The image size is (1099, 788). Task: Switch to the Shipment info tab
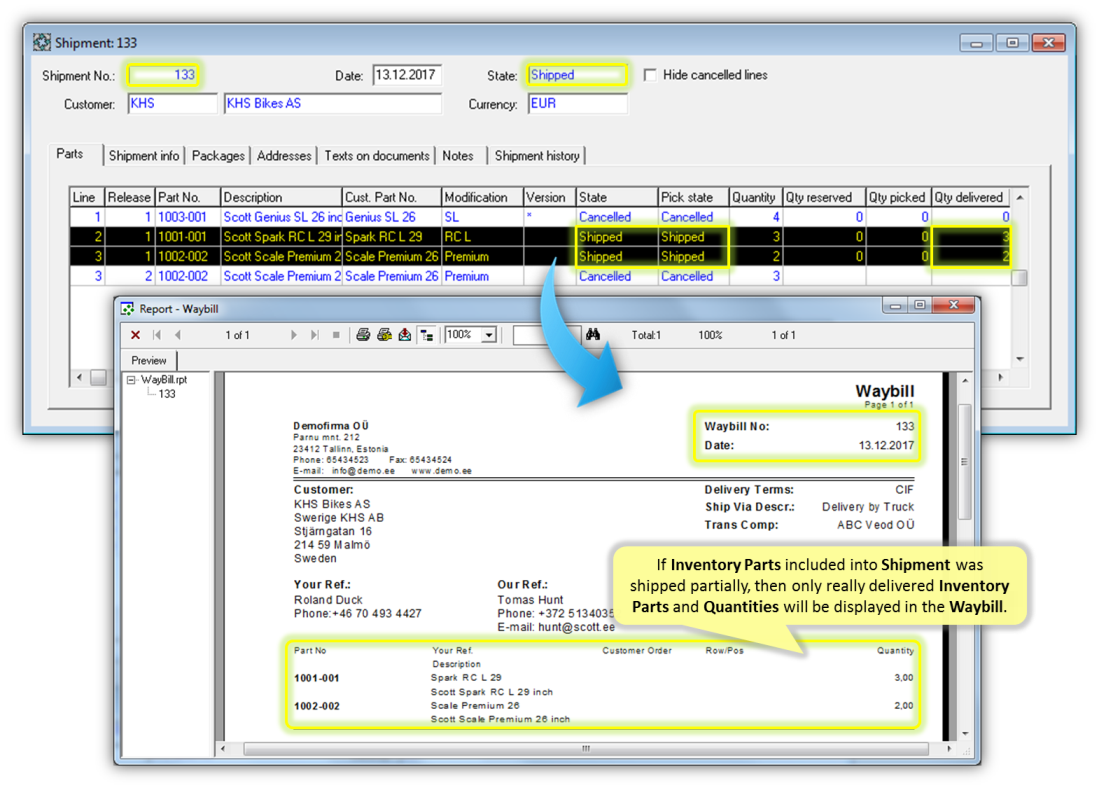click(144, 155)
